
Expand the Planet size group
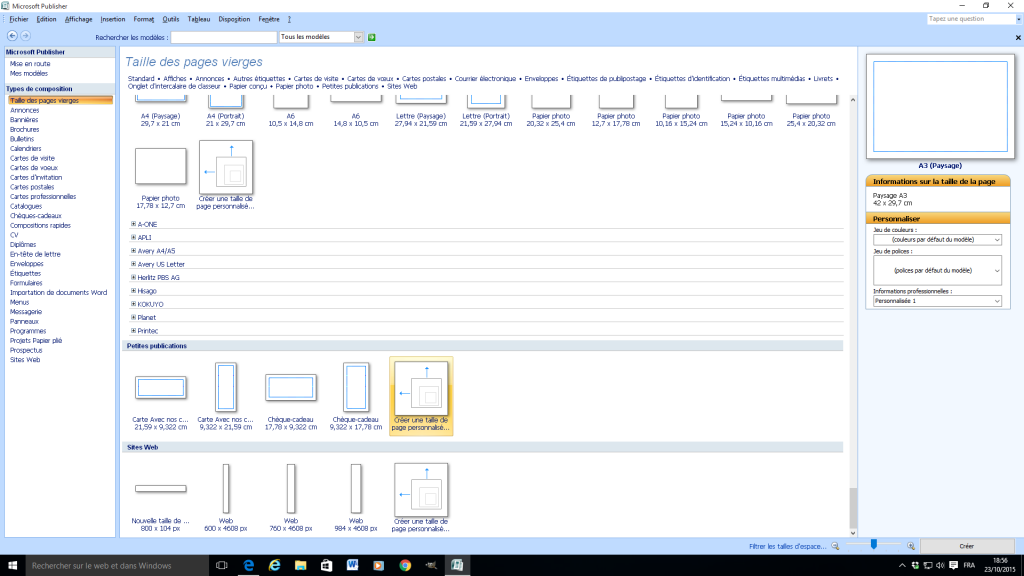(133, 317)
